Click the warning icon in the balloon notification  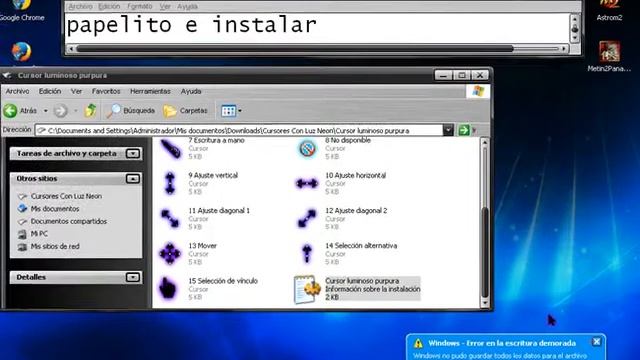pyautogui.click(x=418, y=343)
